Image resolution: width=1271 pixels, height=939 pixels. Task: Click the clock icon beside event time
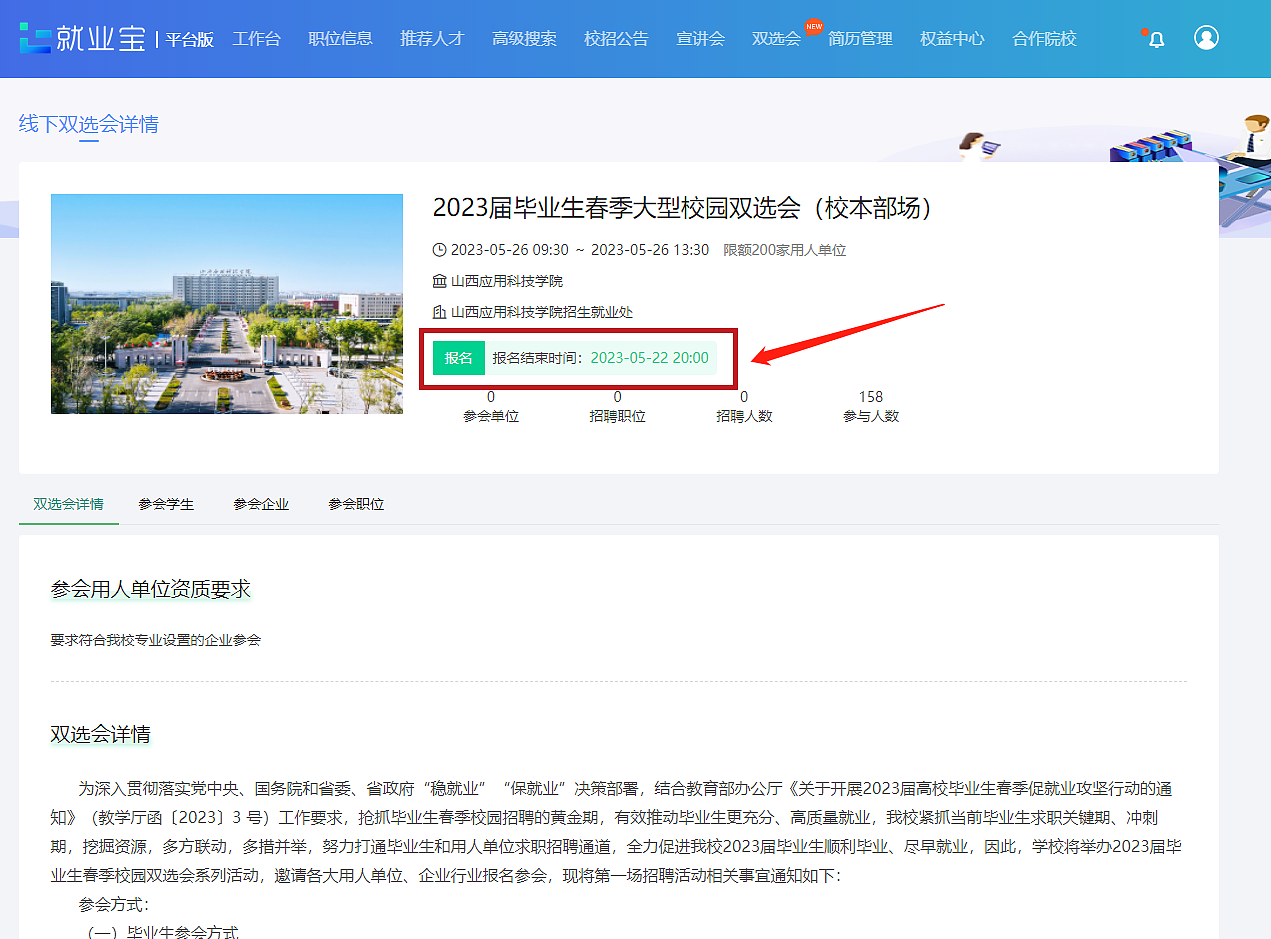pyautogui.click(x=439, y=250)
